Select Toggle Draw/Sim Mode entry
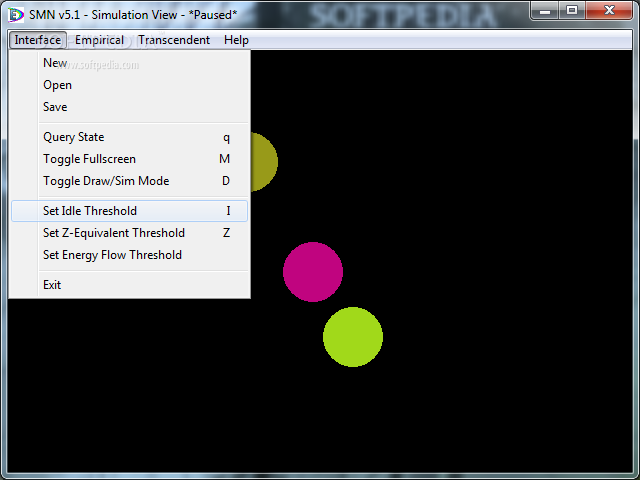 [x=129, y=181]
